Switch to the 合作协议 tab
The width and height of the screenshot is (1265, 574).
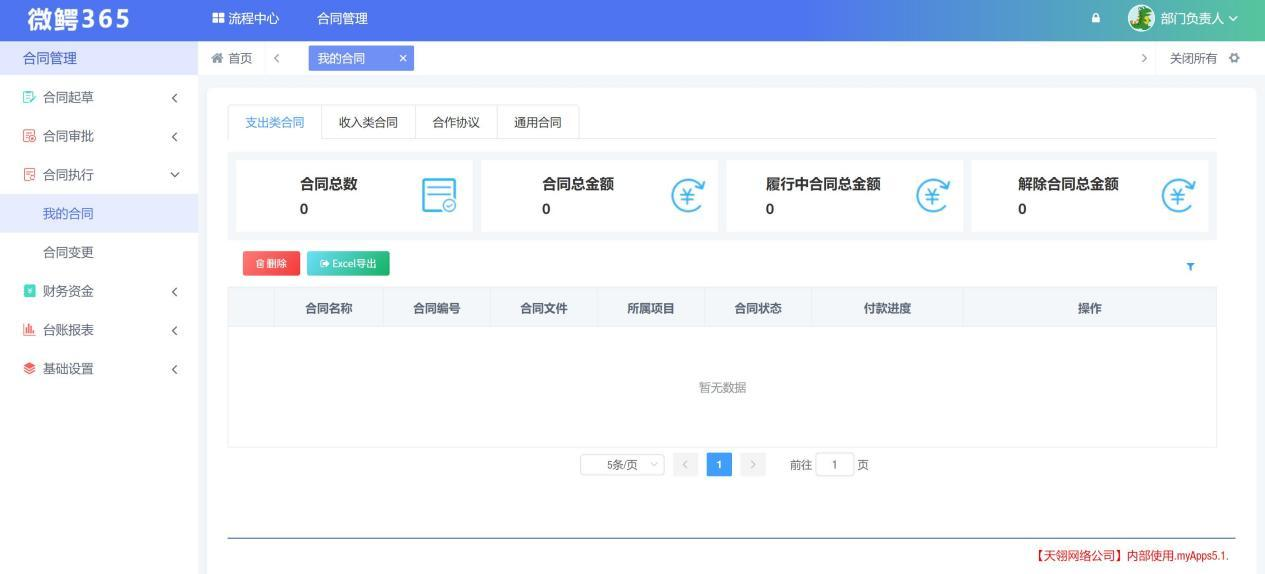tap(456, 122)
